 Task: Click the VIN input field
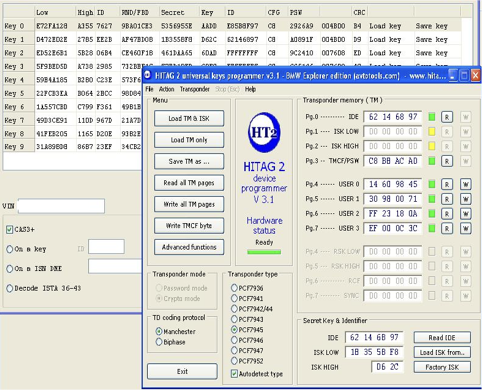coord(61,206)
